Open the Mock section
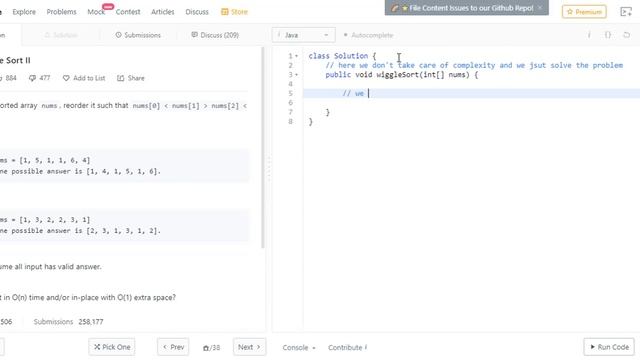This screenshot has height=360, width=640. 96,12
